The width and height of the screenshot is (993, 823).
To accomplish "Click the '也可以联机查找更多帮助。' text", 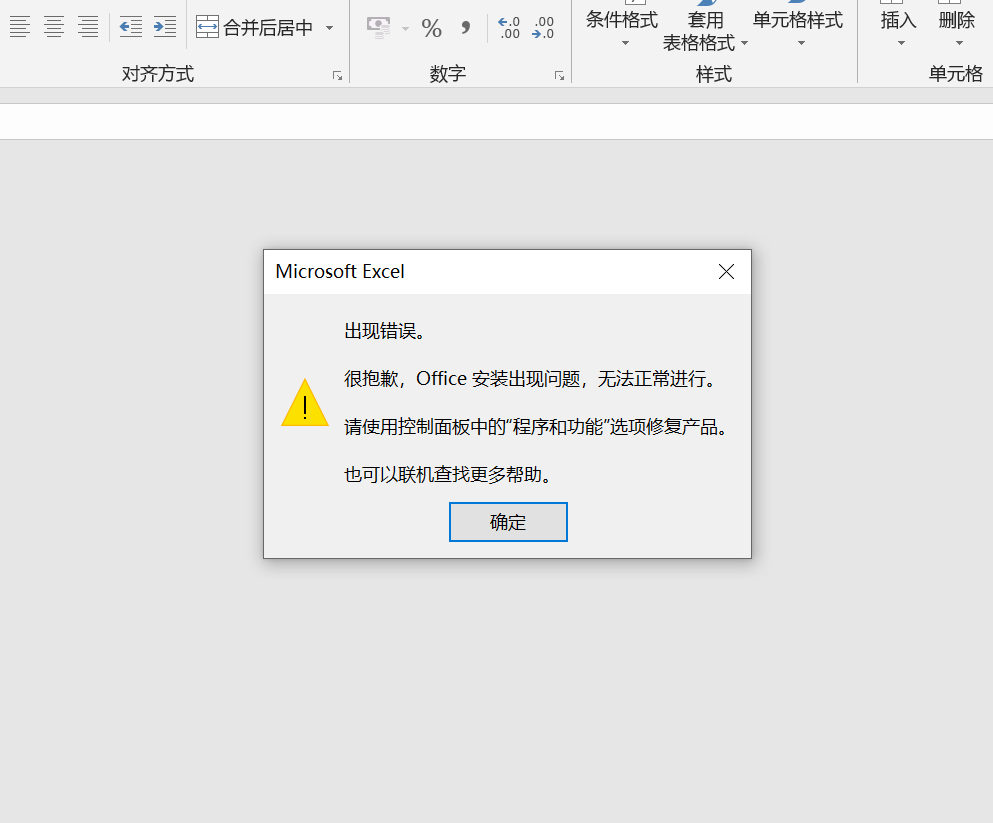I will tap(448, 474).
